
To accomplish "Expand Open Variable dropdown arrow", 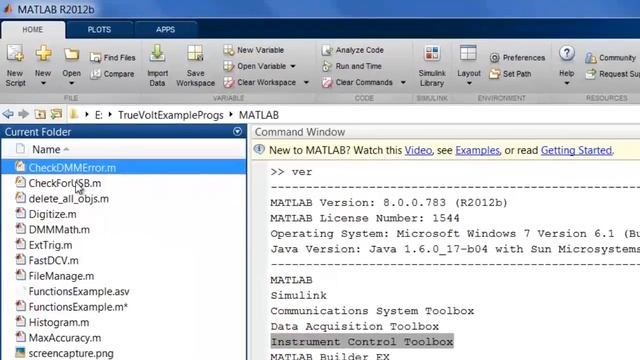I will (293, 66).
